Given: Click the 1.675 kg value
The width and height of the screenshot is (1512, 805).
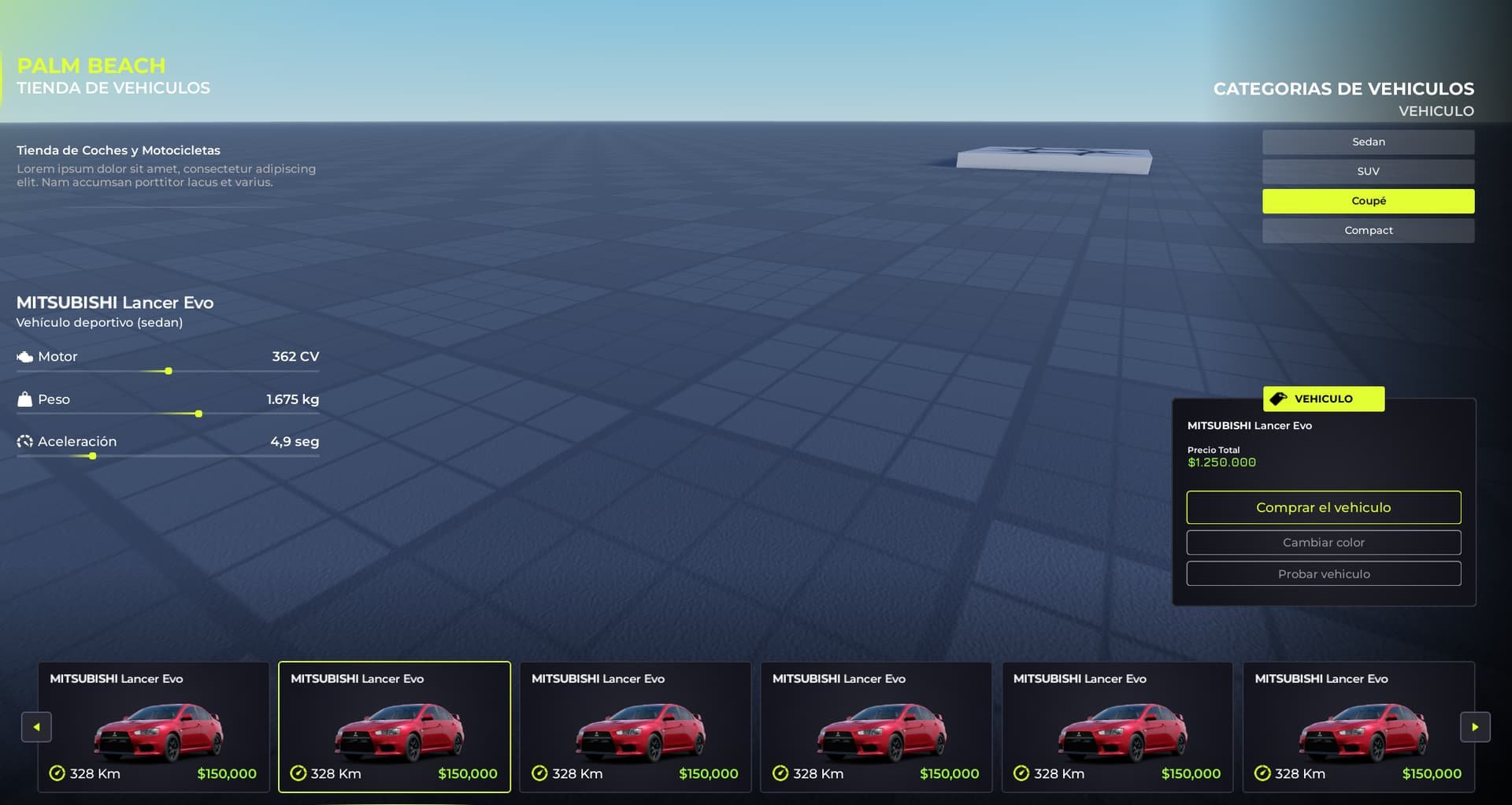Looking at the screenshot, I should click(x=293, y=399).
